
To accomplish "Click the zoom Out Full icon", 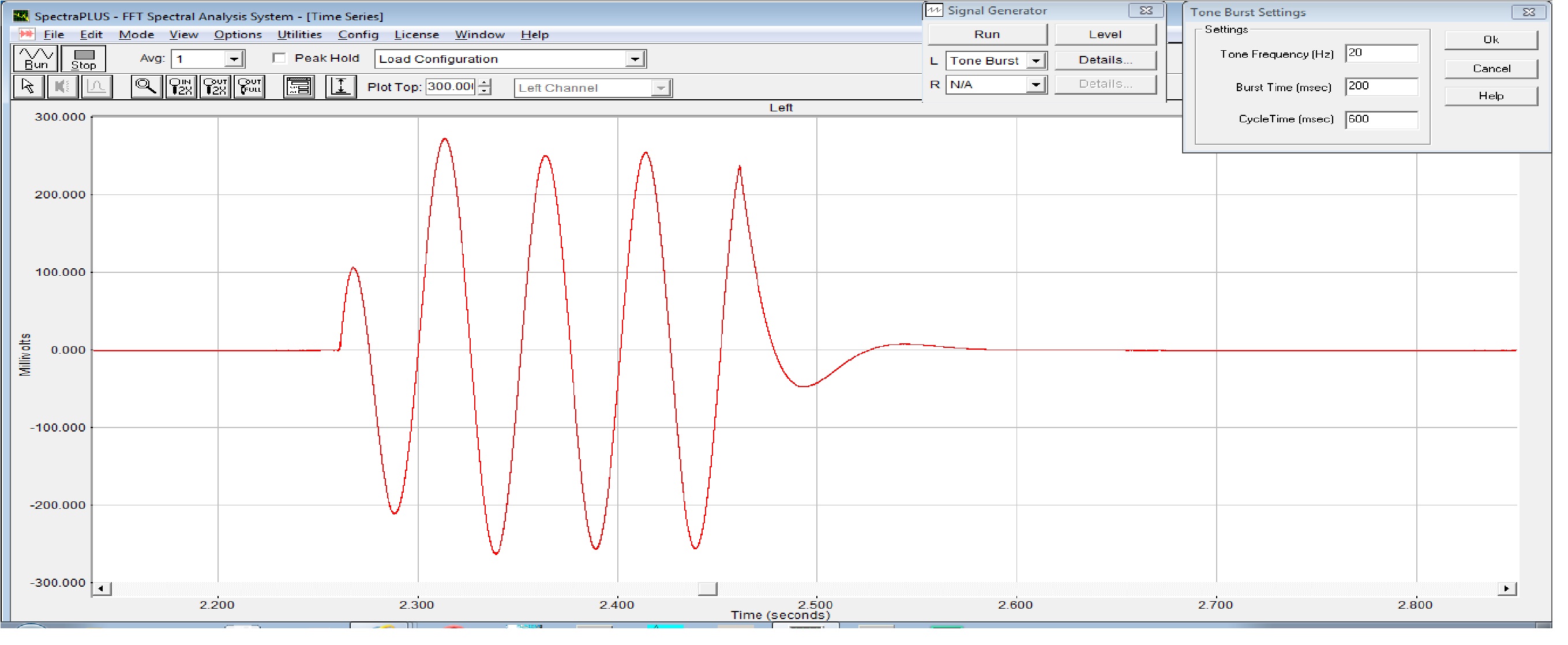I will click(251, 88).
